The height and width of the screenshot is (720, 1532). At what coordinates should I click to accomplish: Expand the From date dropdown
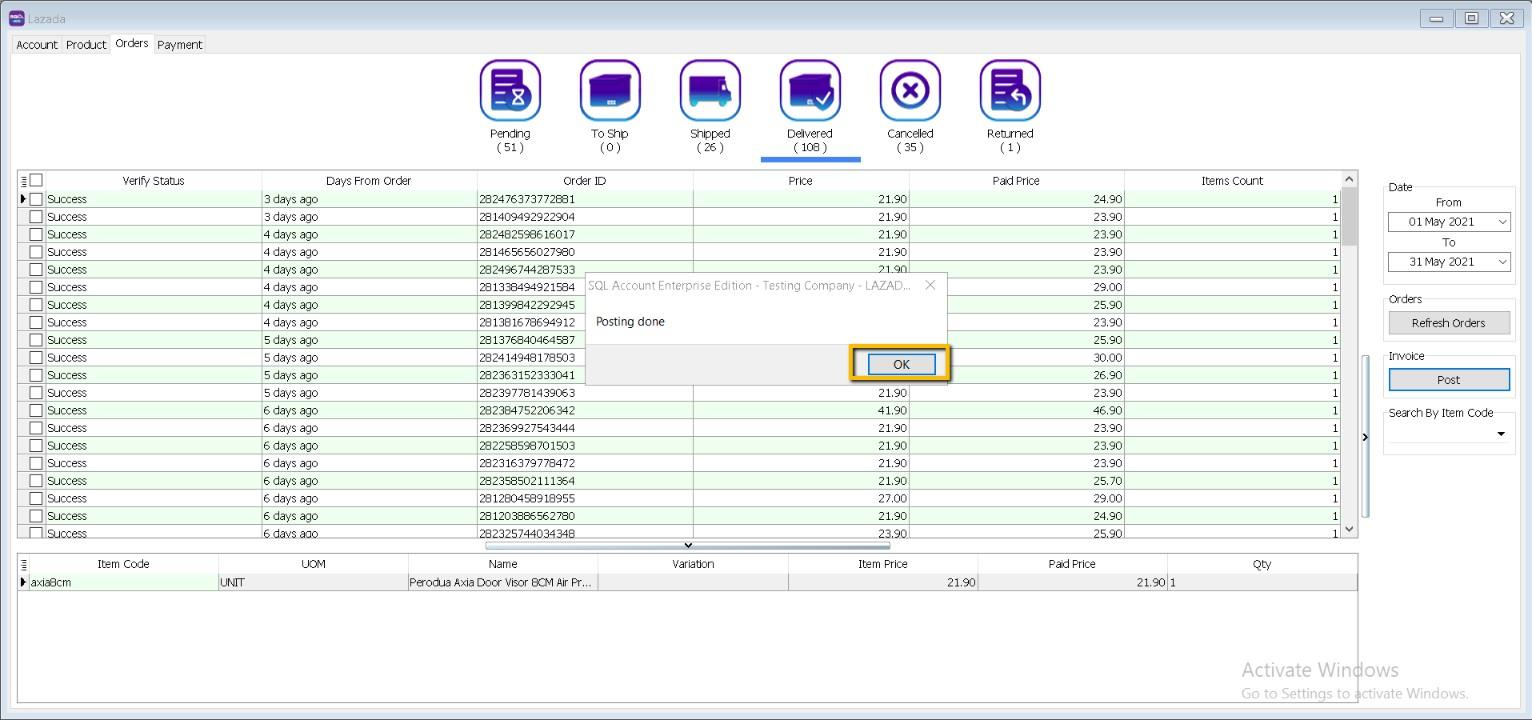click(1502, 222)
